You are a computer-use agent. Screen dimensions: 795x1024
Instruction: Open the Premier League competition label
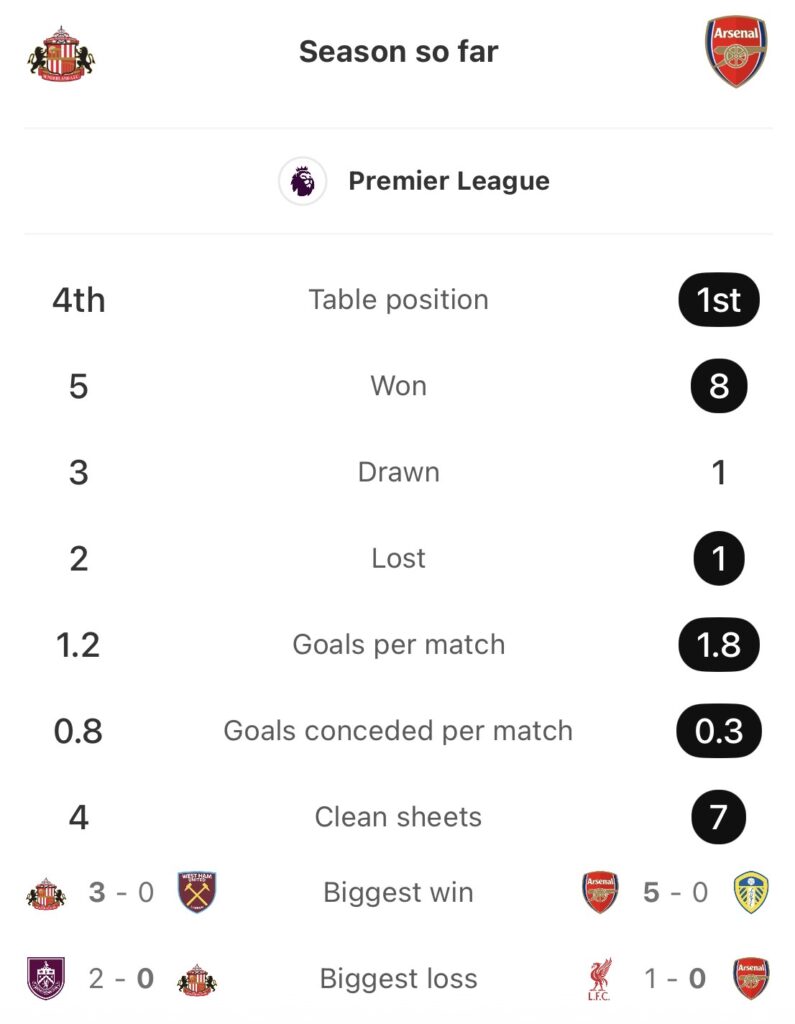448,181
